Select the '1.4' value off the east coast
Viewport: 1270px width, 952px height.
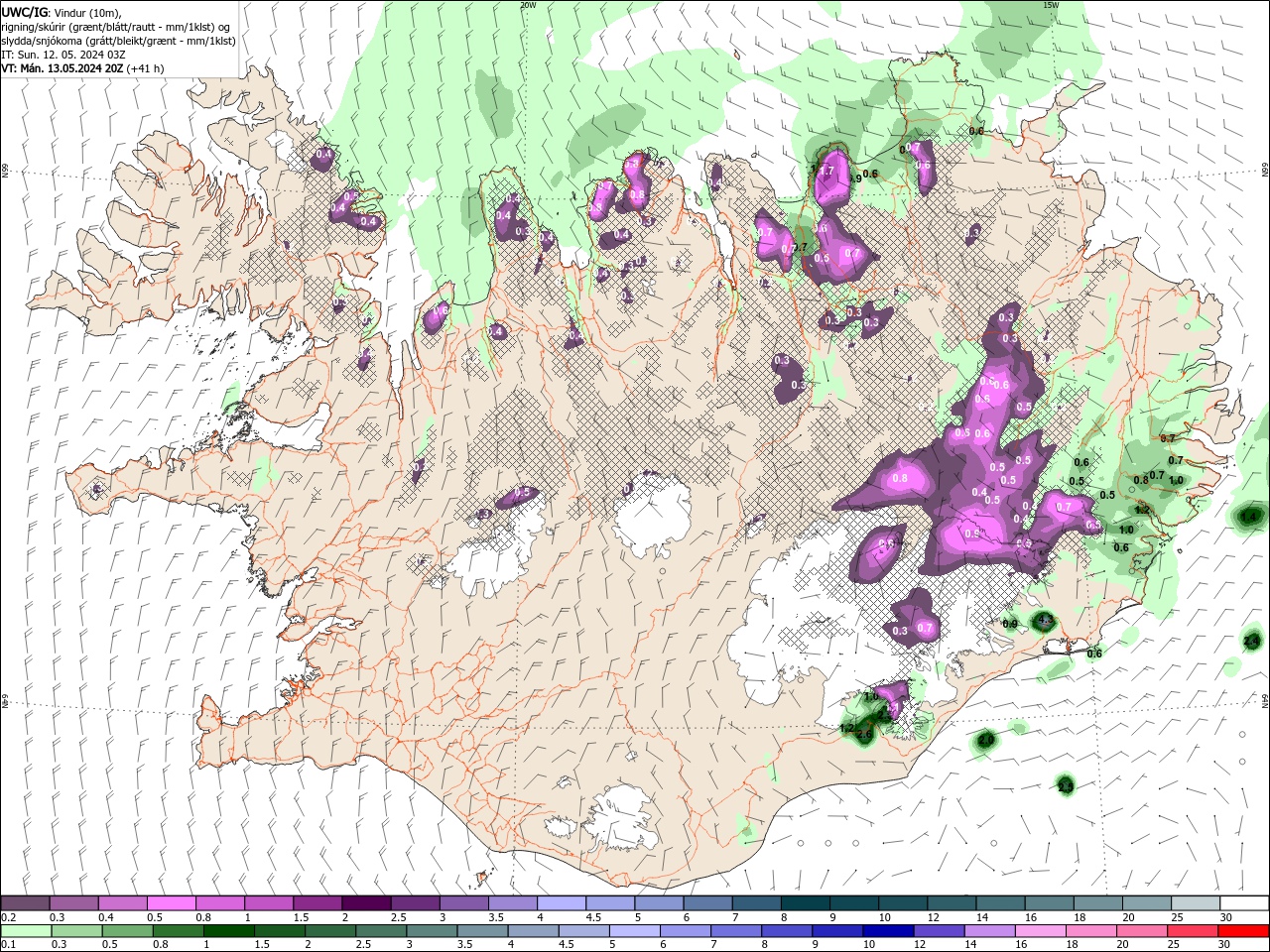tap(1249, 517)
